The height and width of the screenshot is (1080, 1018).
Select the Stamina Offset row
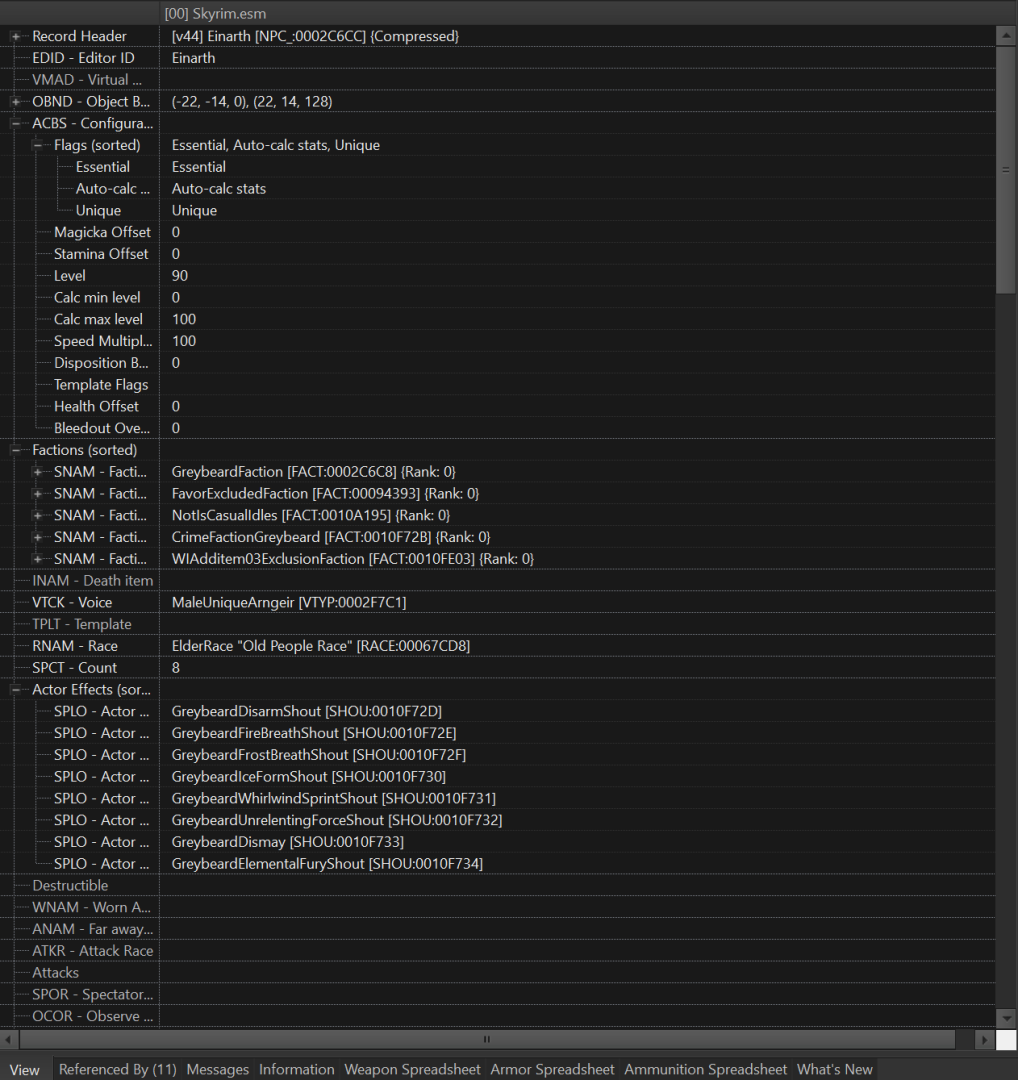pyautogui.click(x=498, y=254)
